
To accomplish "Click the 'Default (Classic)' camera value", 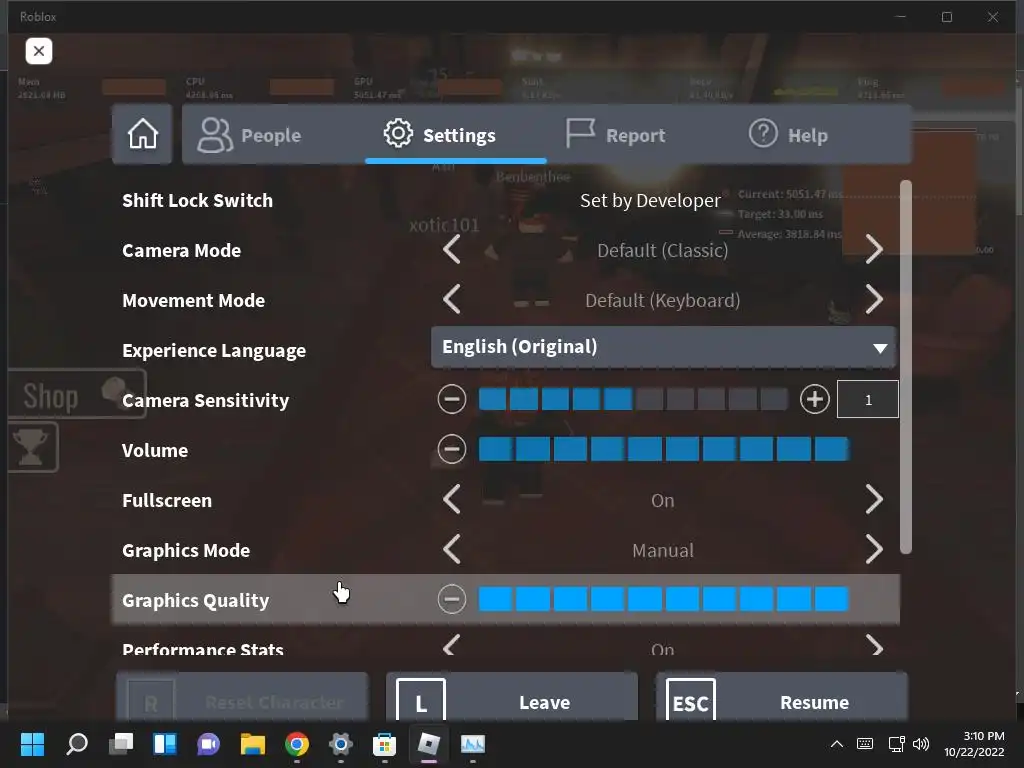I will pyautogui.click(x=663, y=250).
